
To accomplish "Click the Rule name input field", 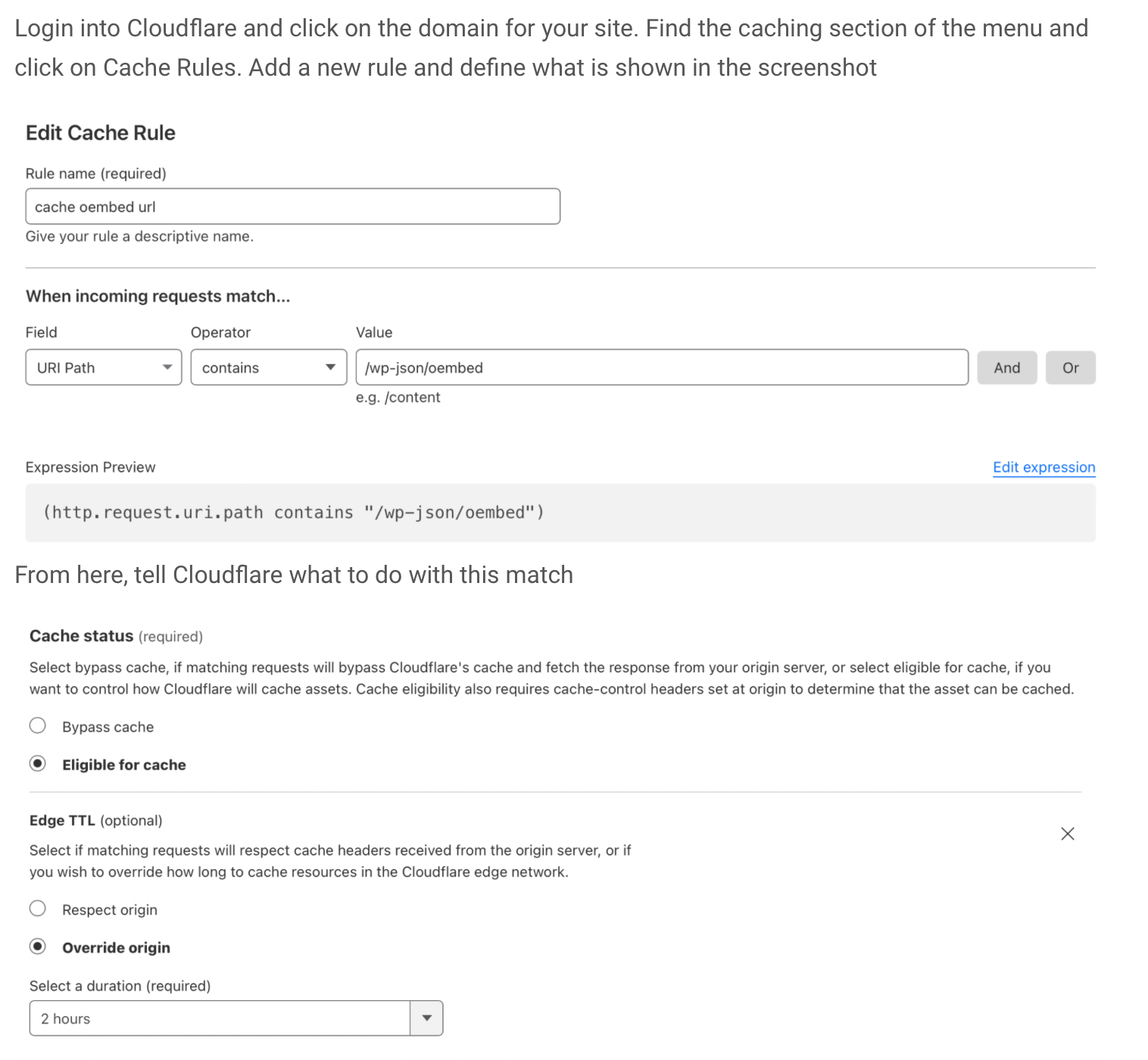I will click(x=292, y=207).
